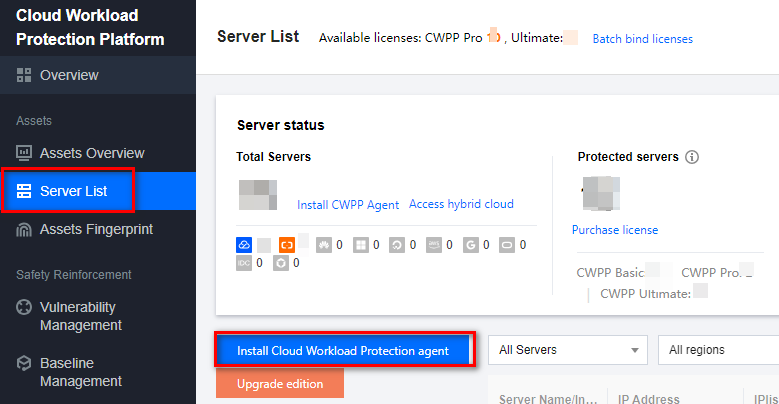Click the Assets Fingerprint icon
This screenshot has height=404, width=779.
click(x=24, y=230)
